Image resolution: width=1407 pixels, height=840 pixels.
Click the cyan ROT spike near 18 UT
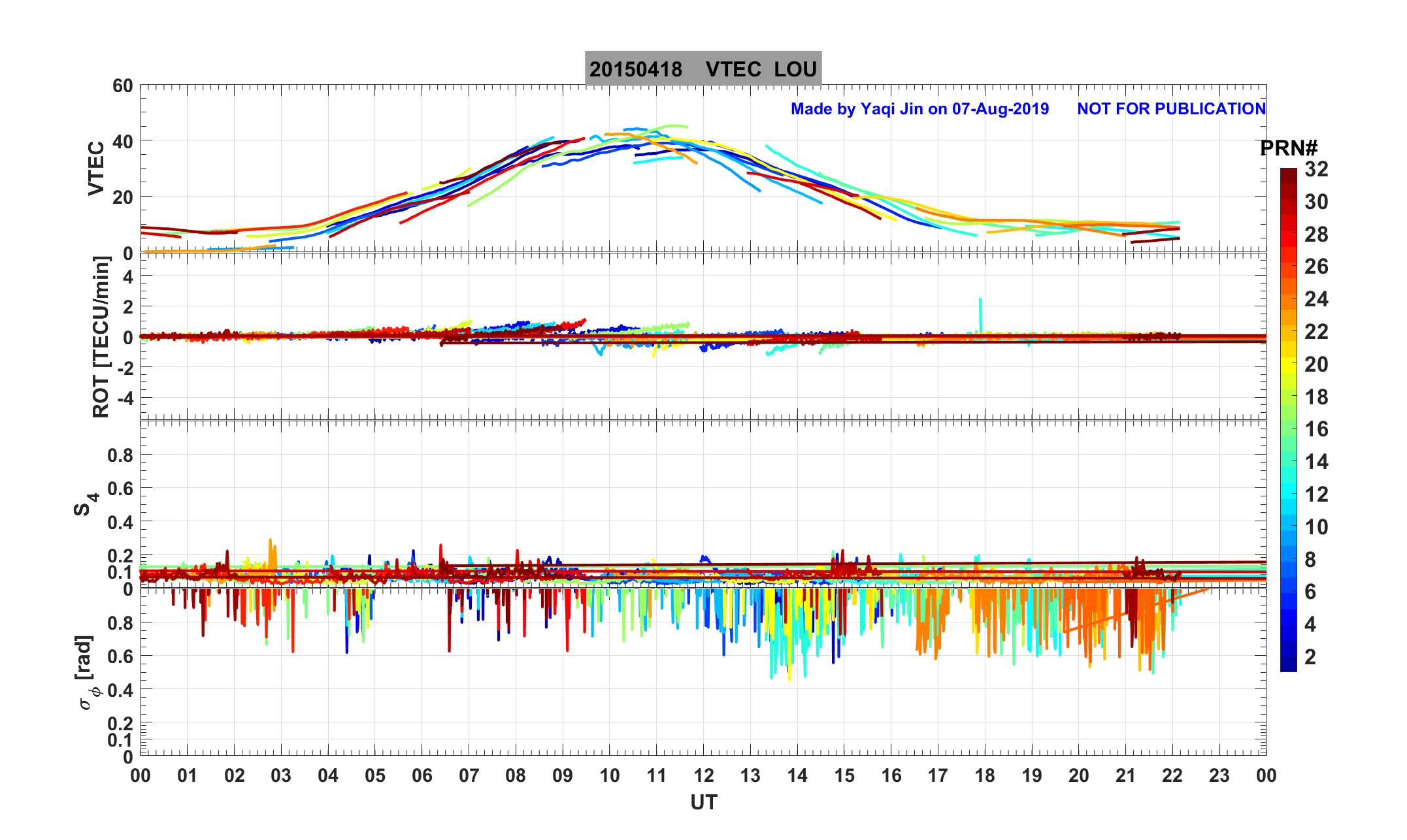tap(980, 314)
